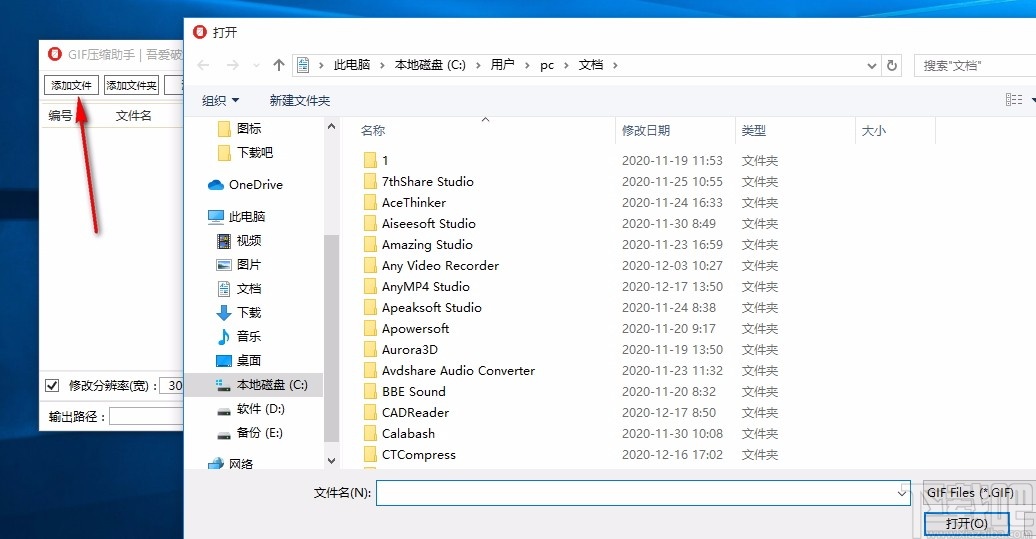The width and height of the screenshot is (1036, 539).
Task: Expand address bar history dropdown
Action: point(871,65)
